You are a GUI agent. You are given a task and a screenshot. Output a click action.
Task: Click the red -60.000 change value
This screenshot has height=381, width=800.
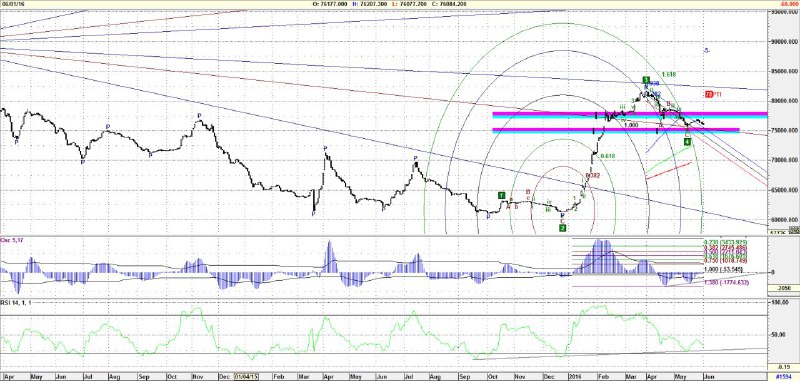tap(789, 4)
